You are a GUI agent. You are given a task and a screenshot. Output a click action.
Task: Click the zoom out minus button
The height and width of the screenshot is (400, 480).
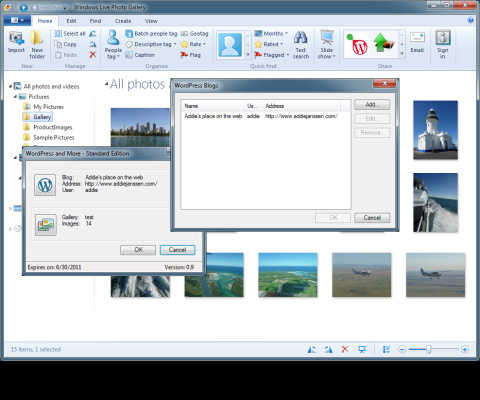402,349
